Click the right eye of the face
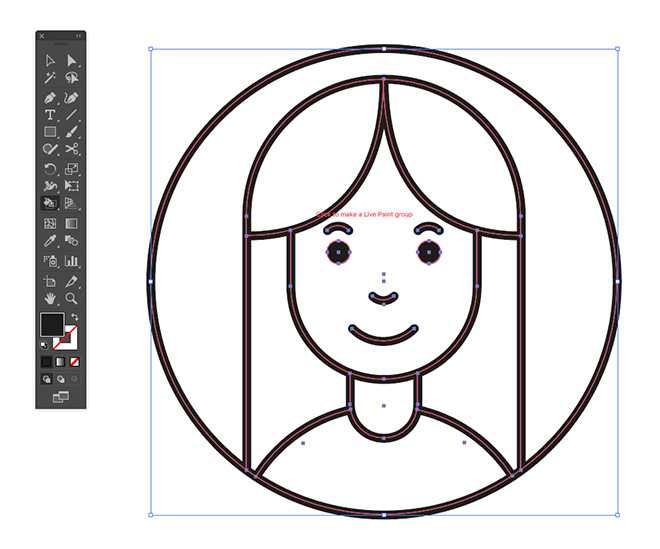 click(x=429, y=252)
